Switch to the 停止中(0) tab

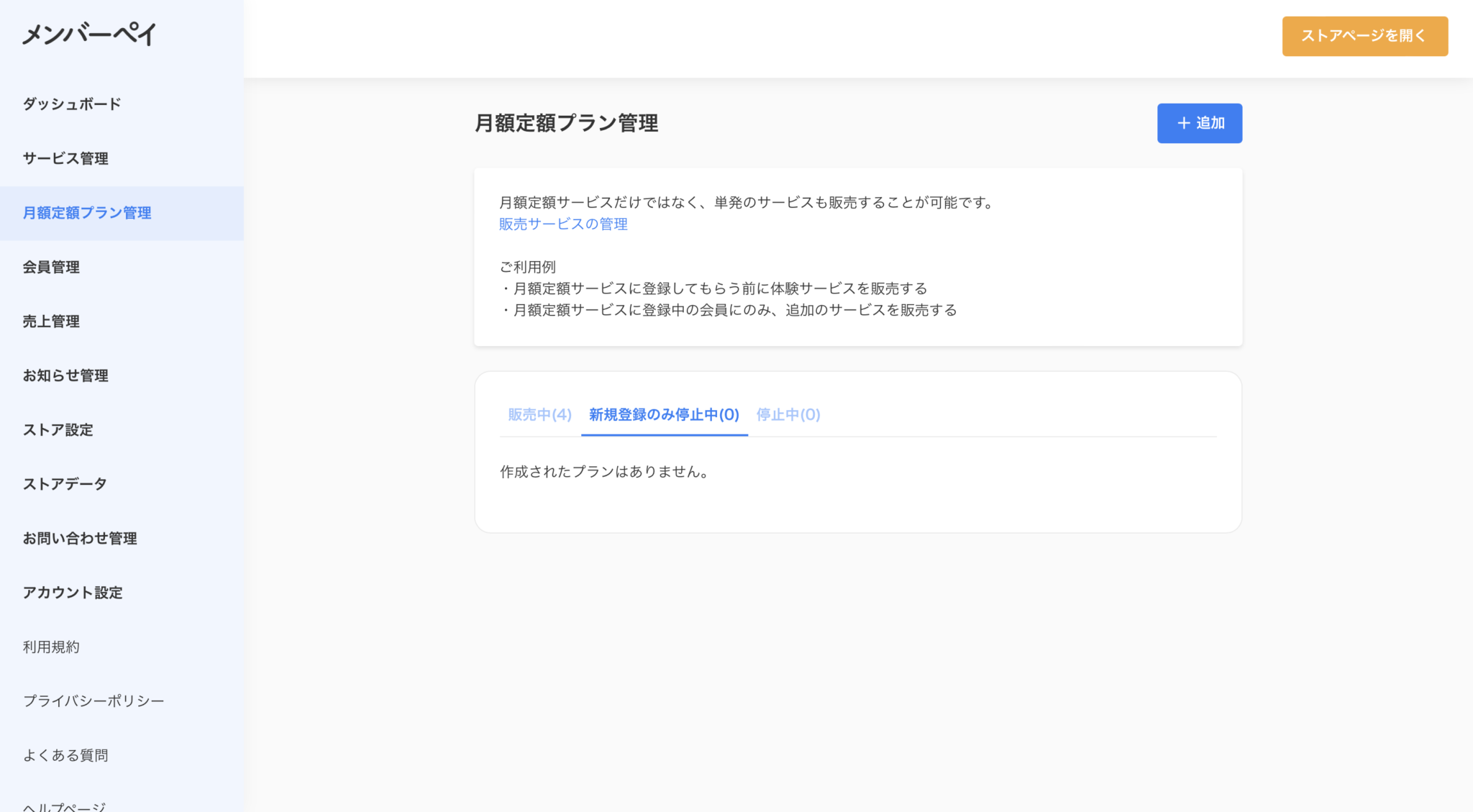pos(788,414)
